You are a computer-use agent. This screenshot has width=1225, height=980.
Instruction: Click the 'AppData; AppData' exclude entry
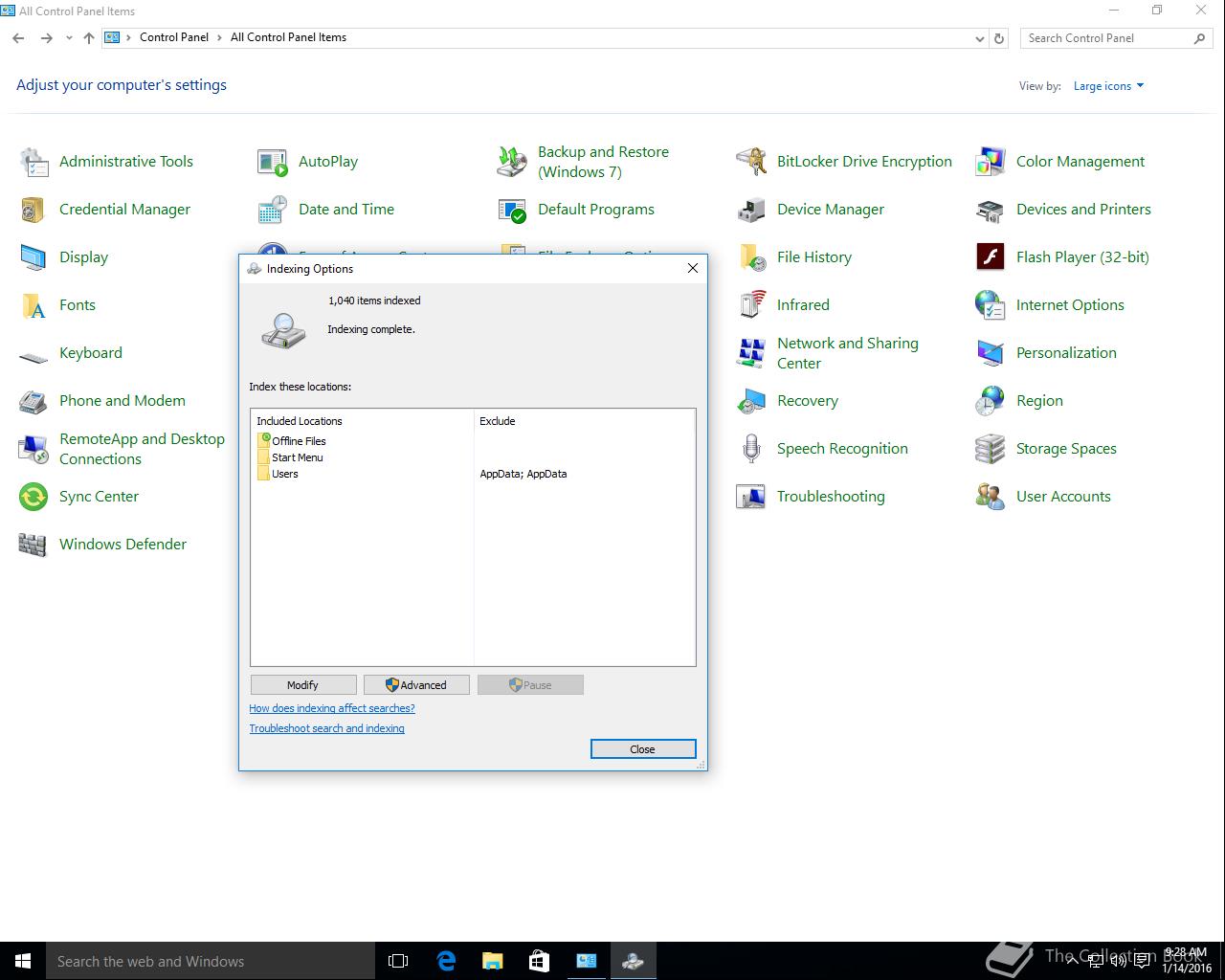[x=523, y=474]
